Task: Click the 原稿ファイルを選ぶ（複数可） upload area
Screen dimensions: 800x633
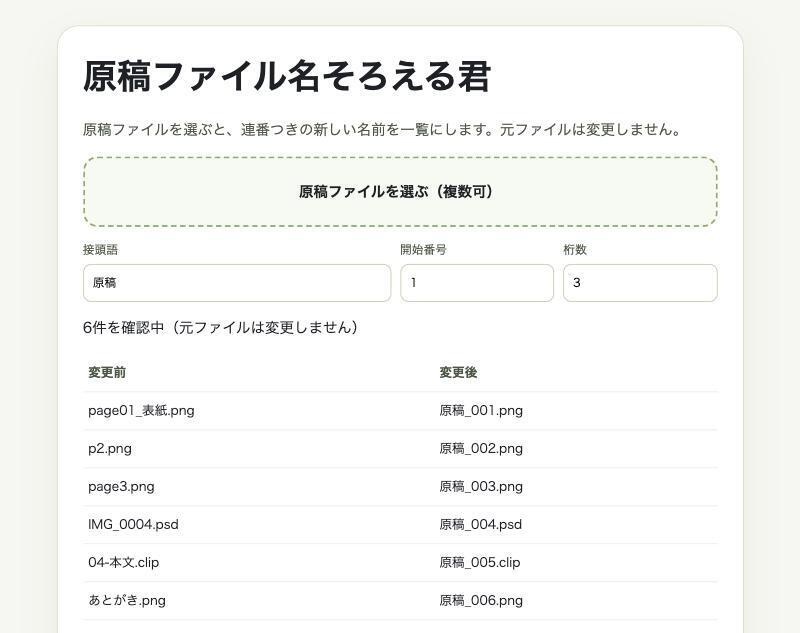Action: pyautogui.click(x=400, y=192)
